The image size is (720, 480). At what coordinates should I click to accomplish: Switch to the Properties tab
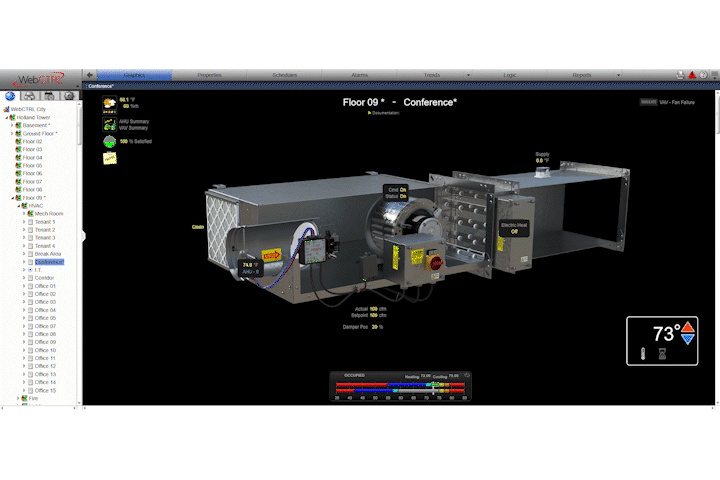(x=209, y=75)
